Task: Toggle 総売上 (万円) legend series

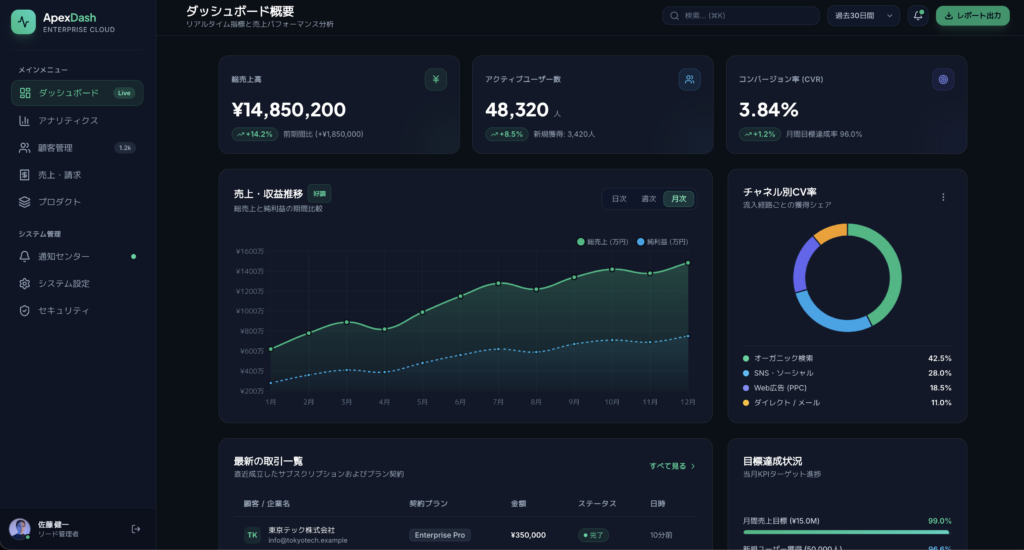Action: [602, 242]
